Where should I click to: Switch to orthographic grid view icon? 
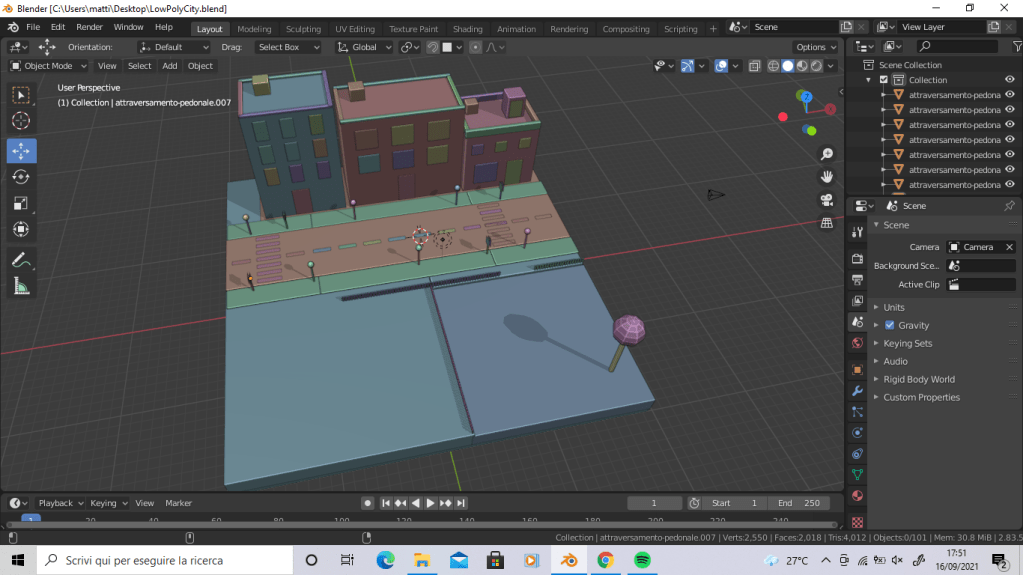(827, 223)
